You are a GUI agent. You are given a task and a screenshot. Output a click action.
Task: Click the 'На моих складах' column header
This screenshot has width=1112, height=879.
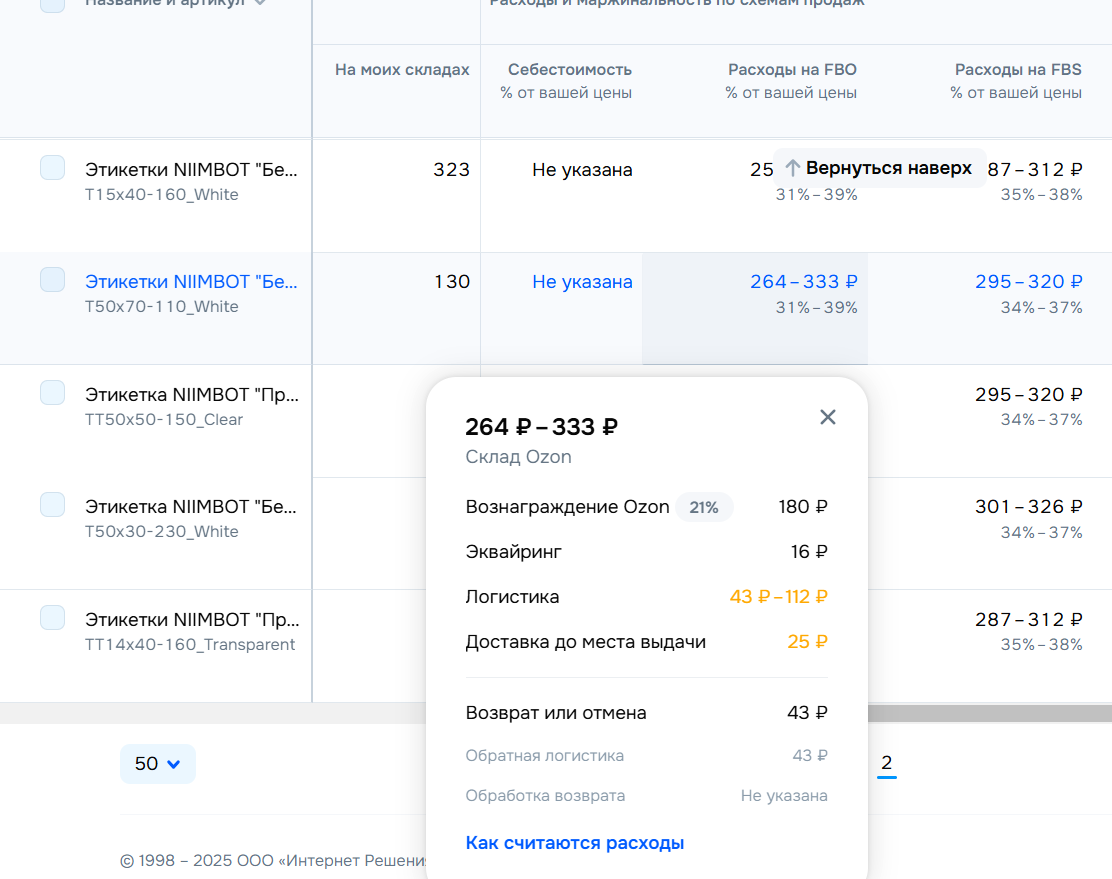click(x=402, y=70)
